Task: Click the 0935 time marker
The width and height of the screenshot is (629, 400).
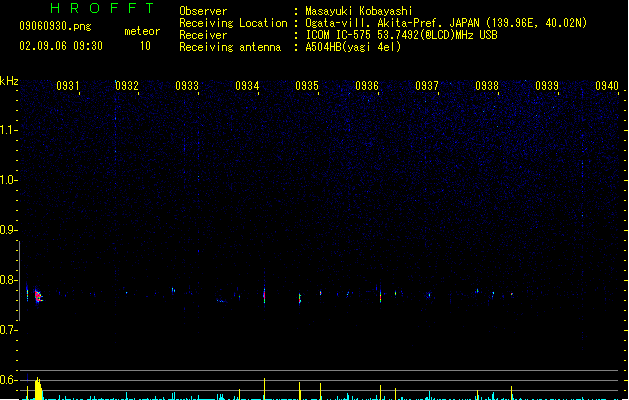Action: 307,86
